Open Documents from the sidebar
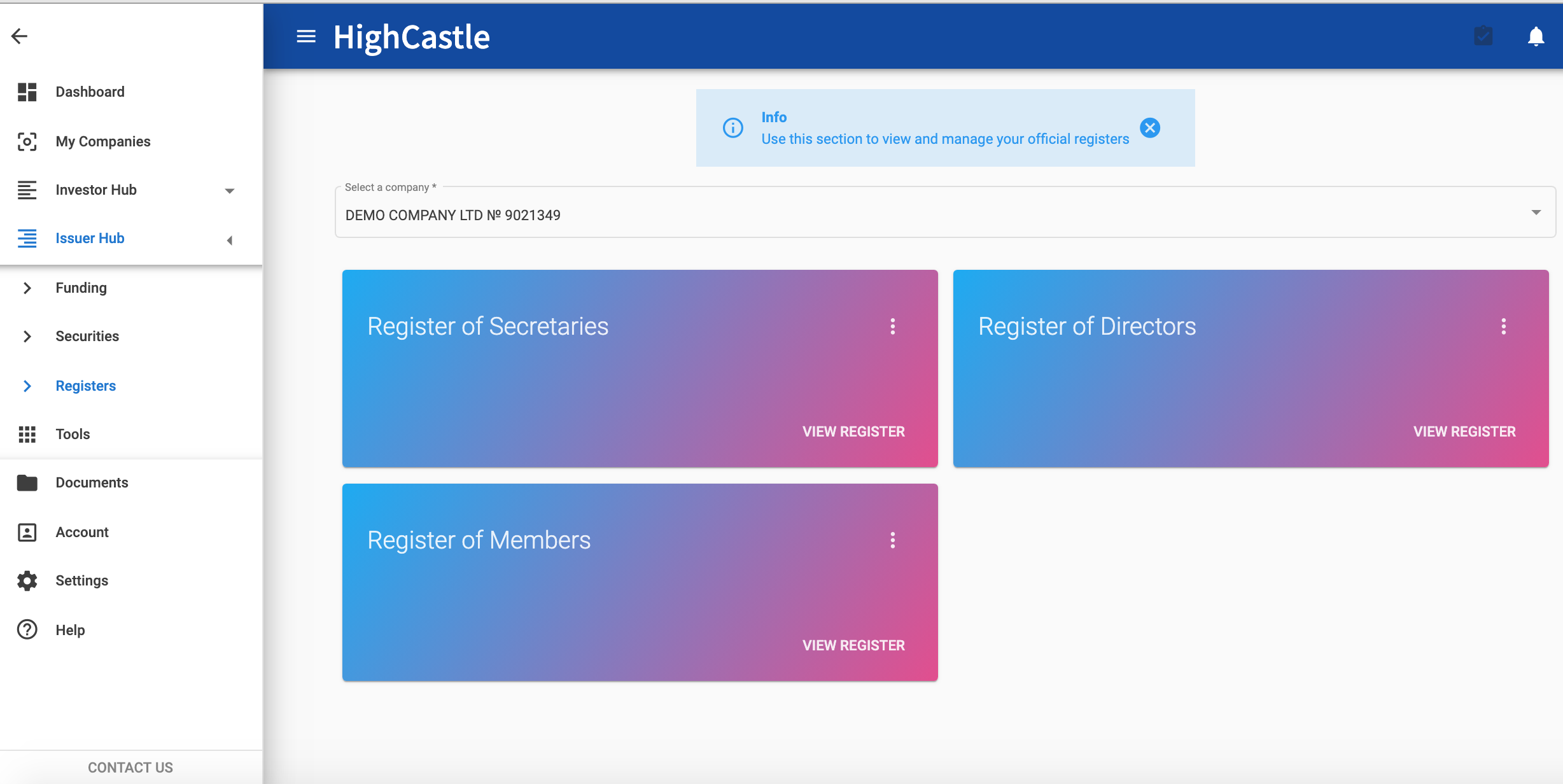This screenshot has width=1563, height=784. click(x=92, y=482)
